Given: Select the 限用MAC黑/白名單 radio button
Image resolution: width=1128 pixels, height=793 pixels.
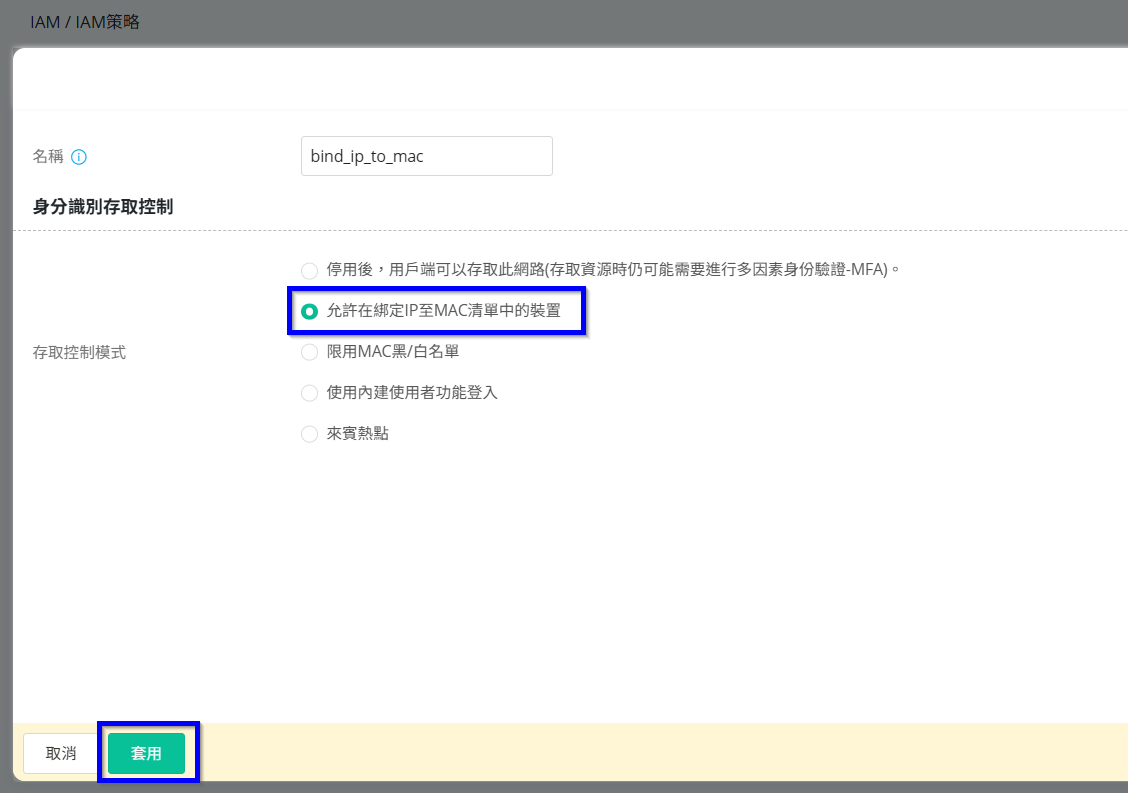Looking at the screenshot, I should [x=309, y=352].
